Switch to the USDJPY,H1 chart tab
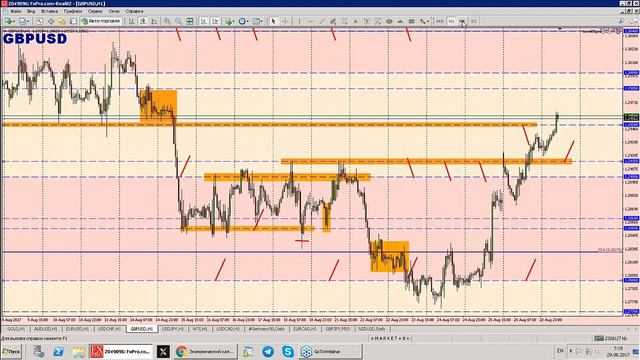Viewport: 640px width, 360px height. (x=173, y=329)
